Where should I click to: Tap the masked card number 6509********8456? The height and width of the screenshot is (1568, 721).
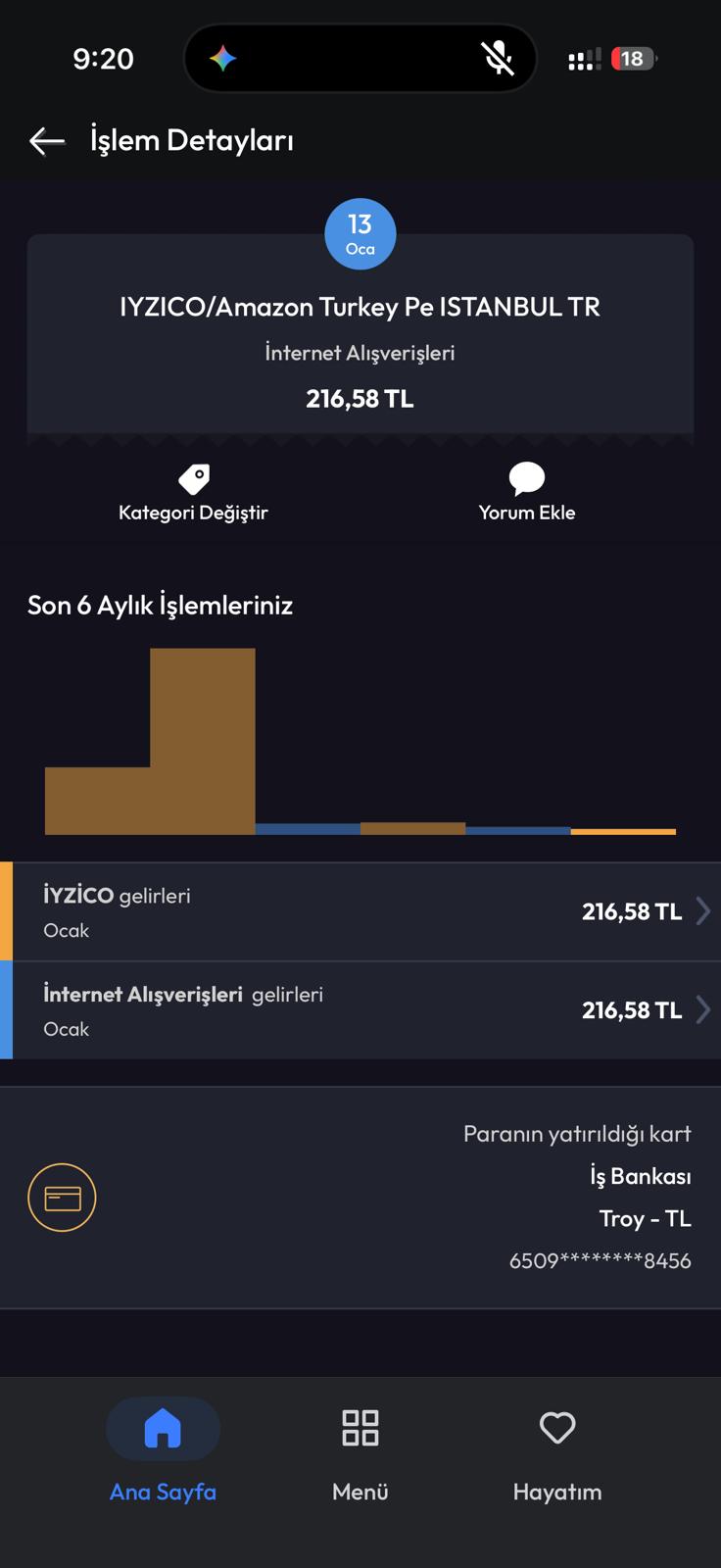601,1261
